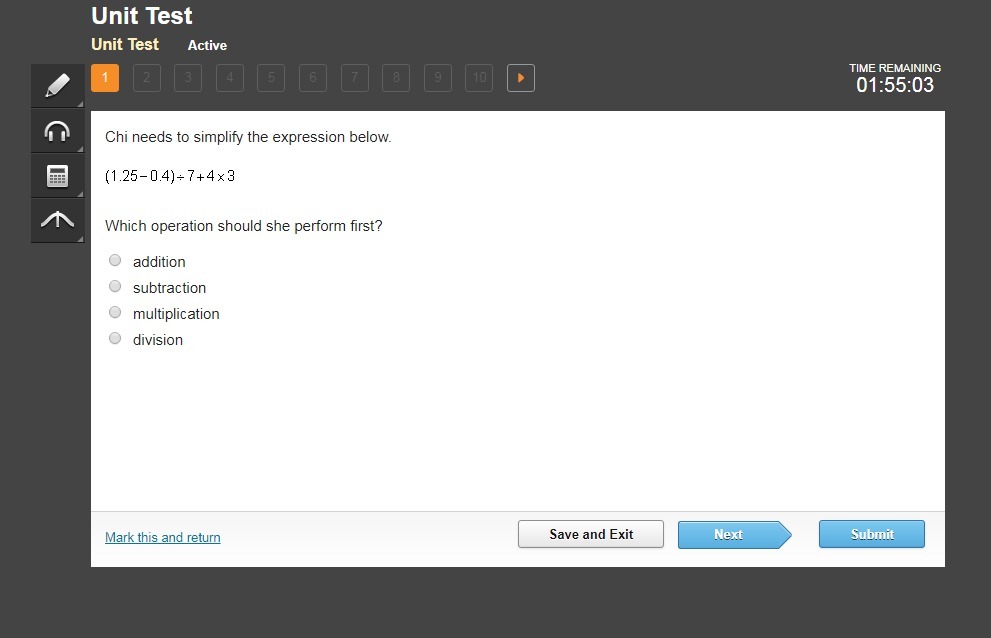Jump to question 5

click(x=271, y=78)
